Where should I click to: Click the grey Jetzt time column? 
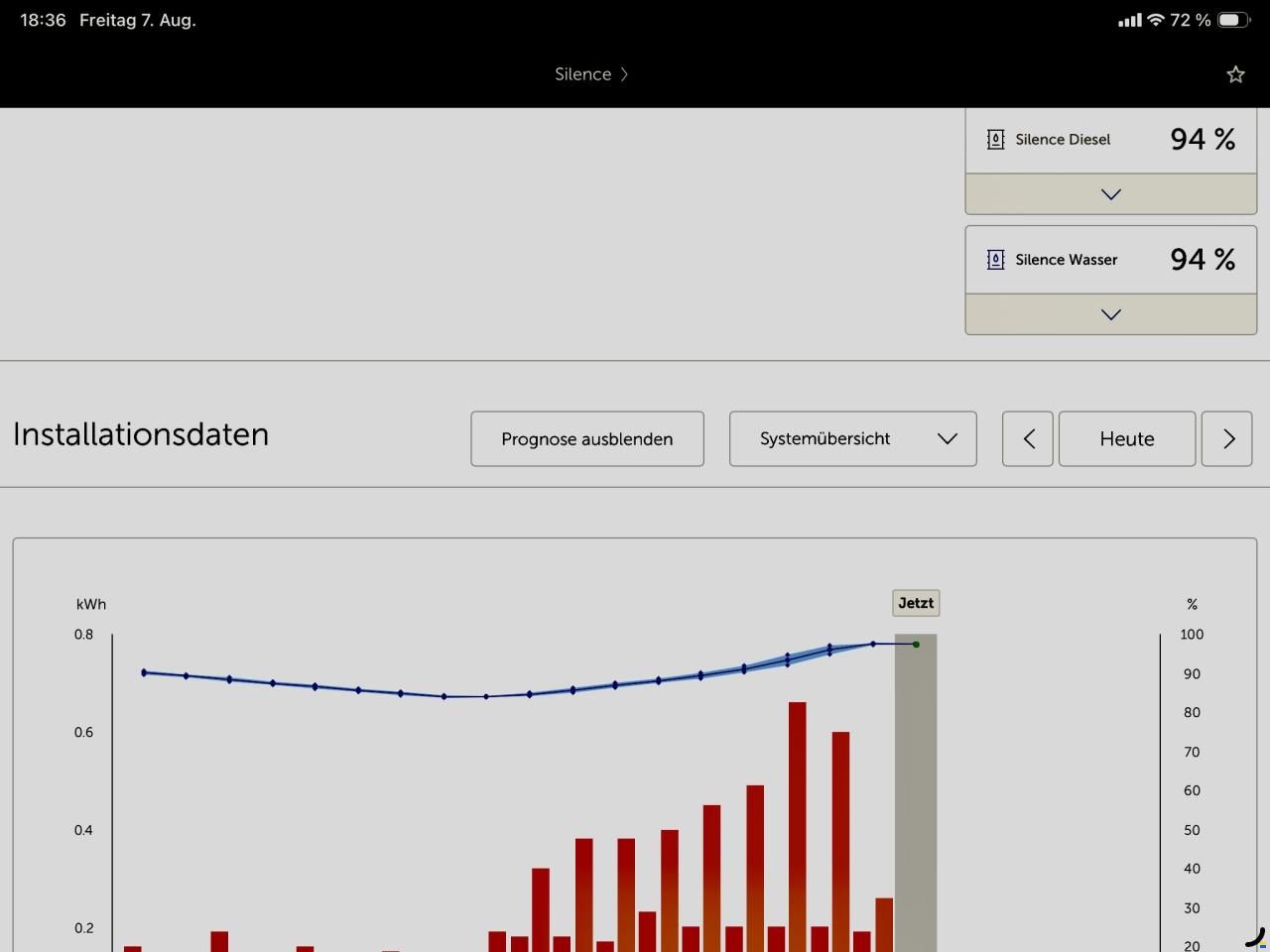click(916, 793)
